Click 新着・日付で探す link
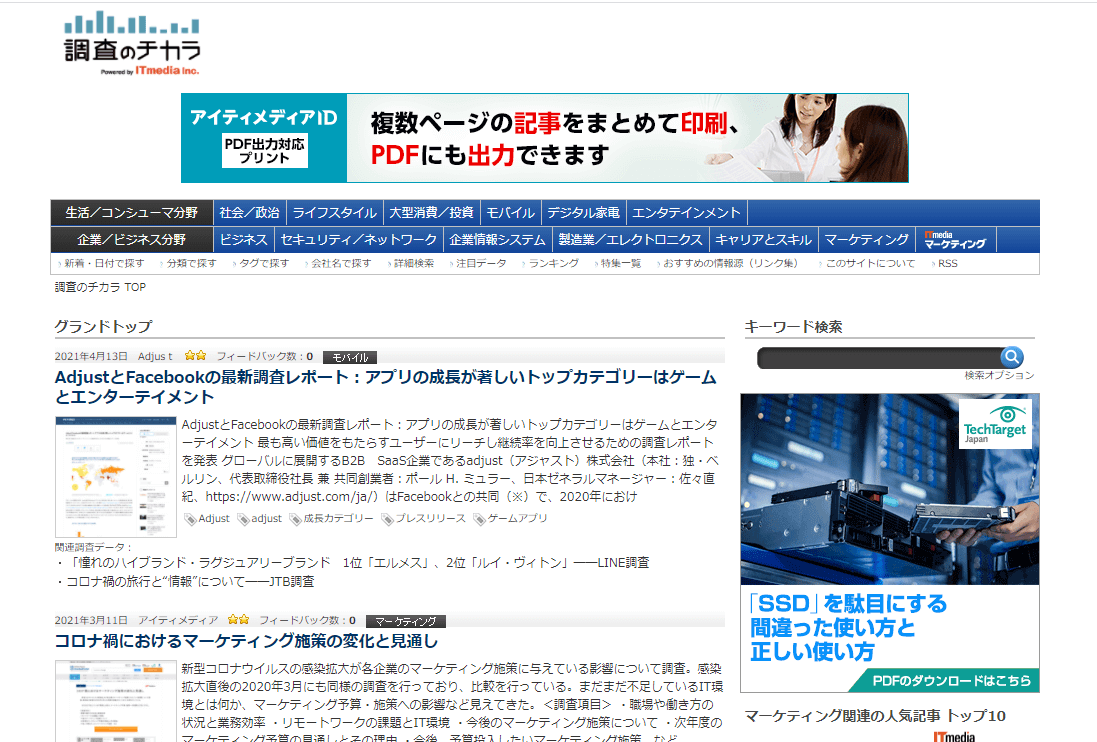The image size is (1097, 742). point(104,264)
